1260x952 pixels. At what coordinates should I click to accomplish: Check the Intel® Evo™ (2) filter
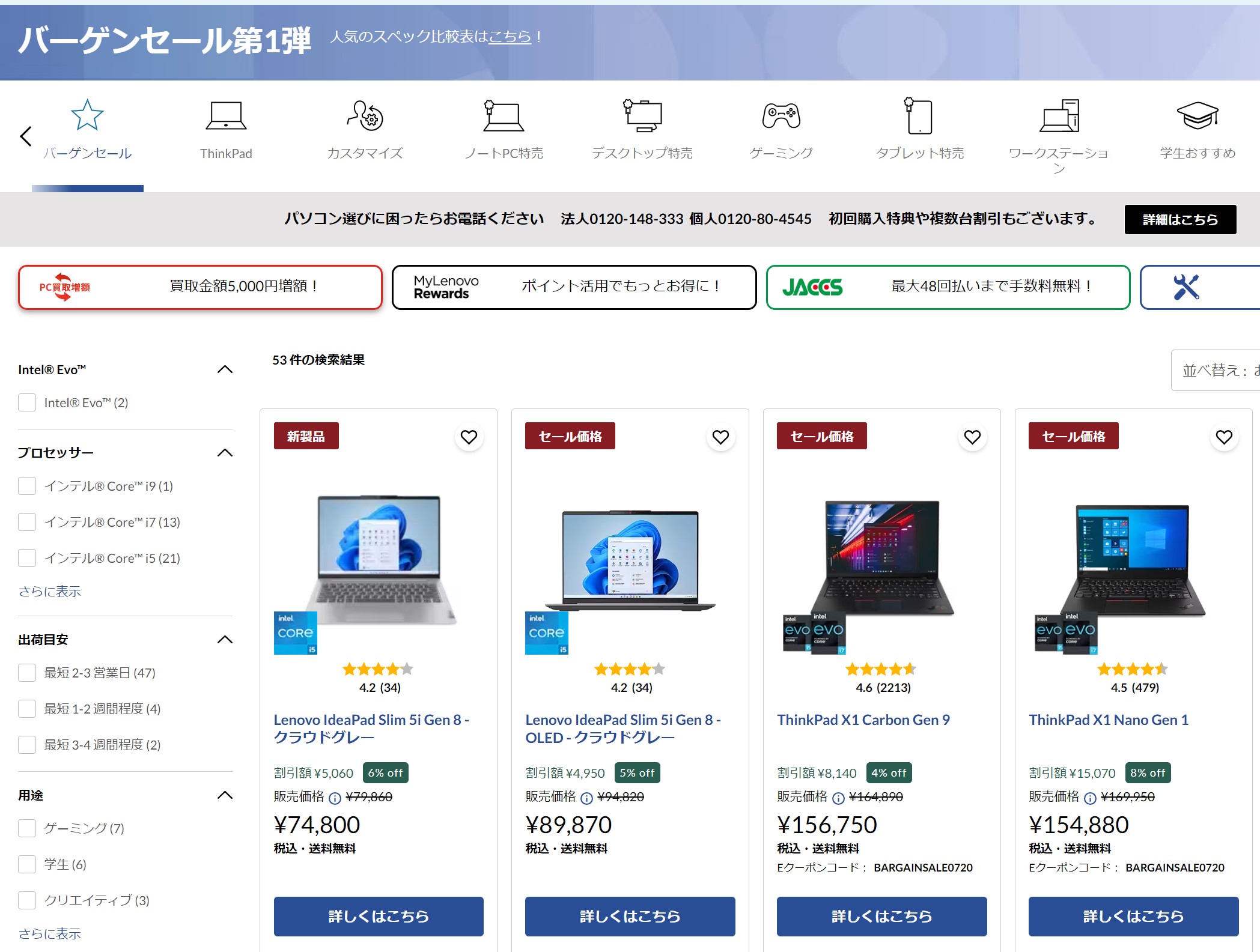click(x=27, y=402)
